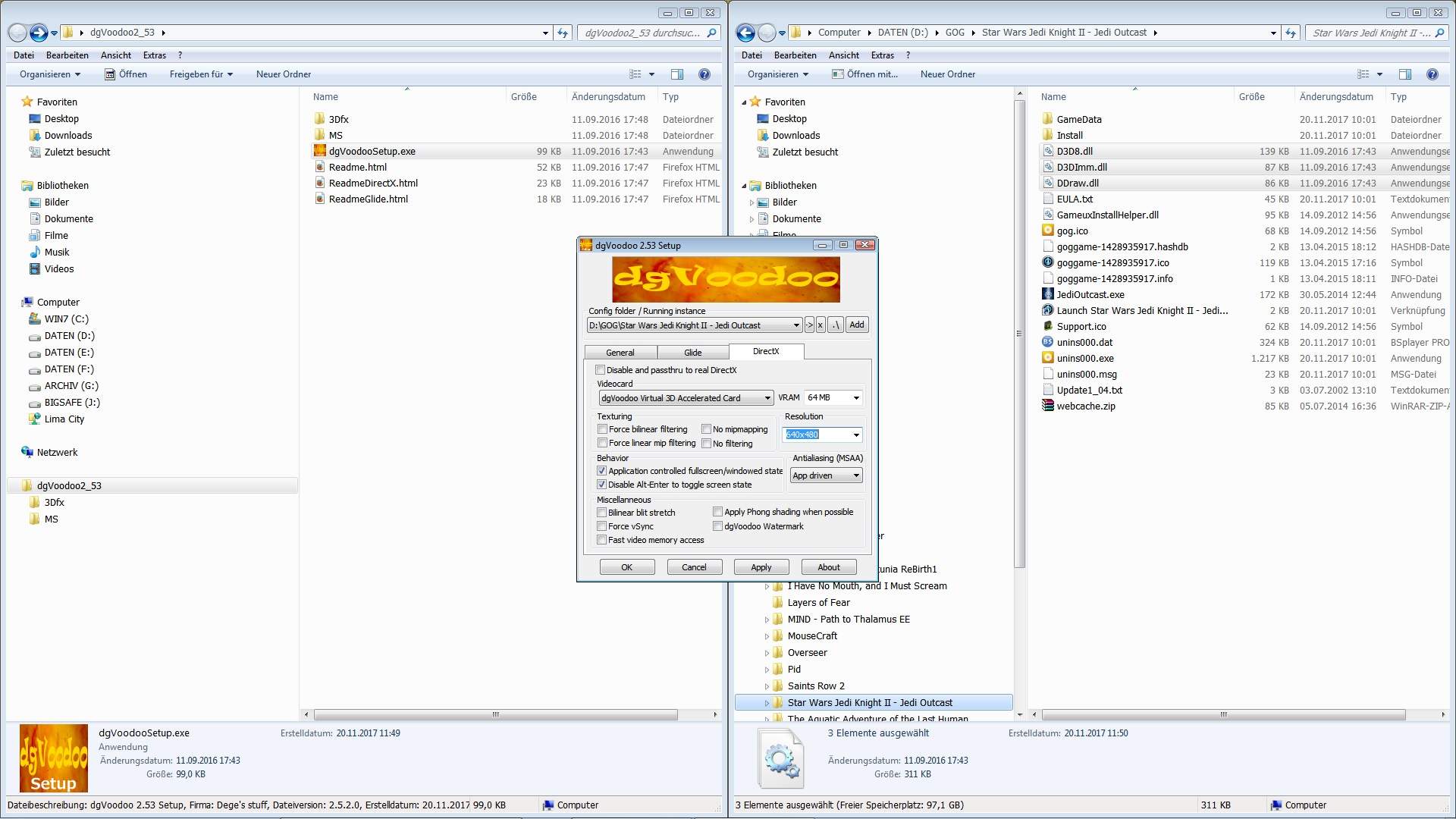The width and height of the screenshot is (1456, 819).
Task: Enable Force linear mip filtering checkbox
Action: [x=602, y=443]
